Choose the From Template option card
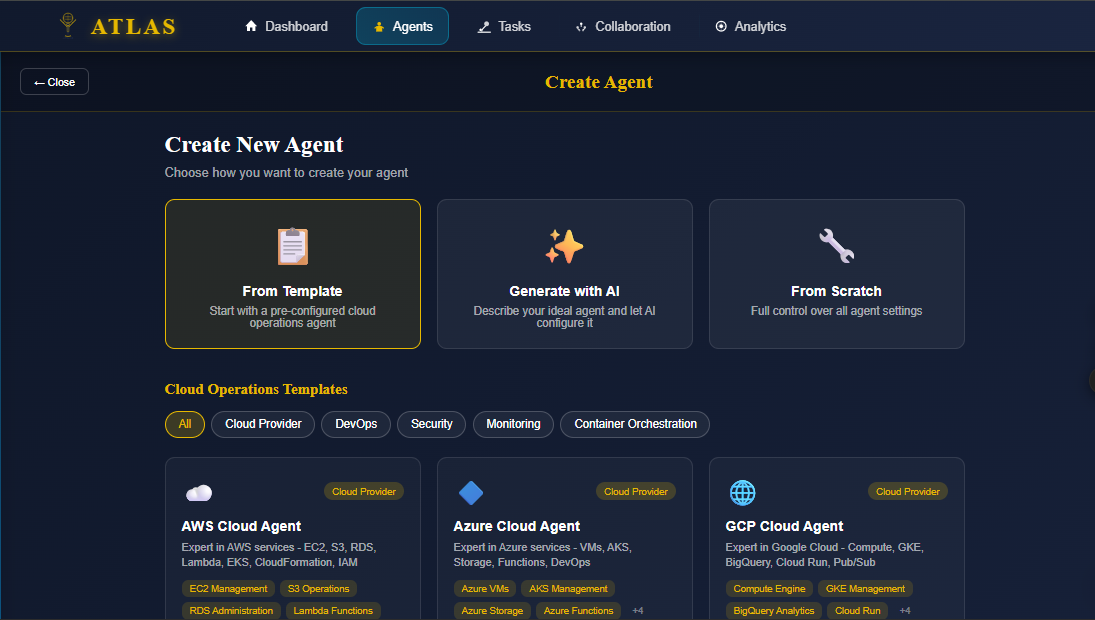The image size is (1095, 620). point(293,274)
